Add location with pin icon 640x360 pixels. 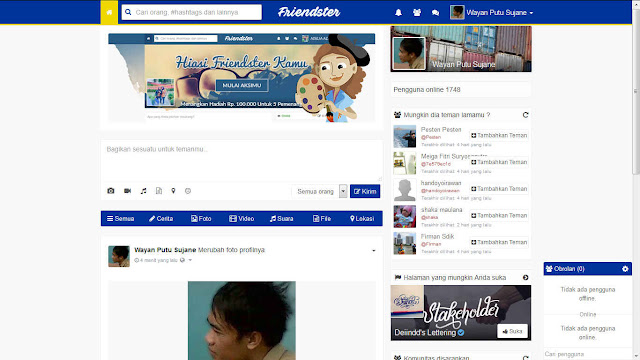click(173, 191)
